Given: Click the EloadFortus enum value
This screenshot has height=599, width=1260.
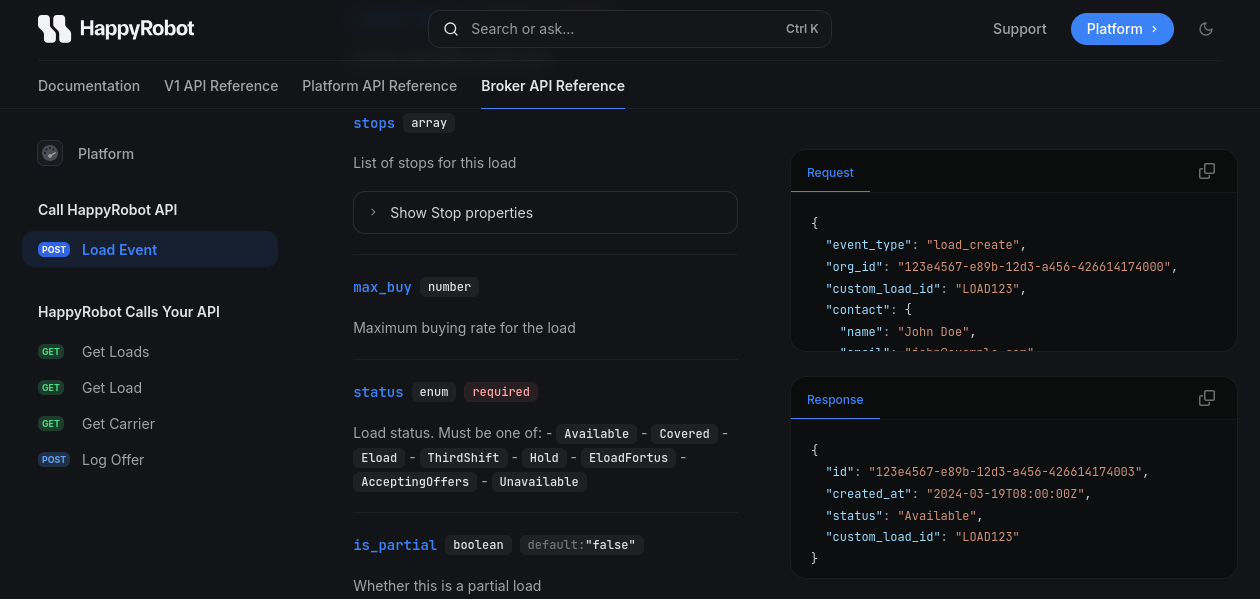Looking at the screenshot, I should point(628,458).
